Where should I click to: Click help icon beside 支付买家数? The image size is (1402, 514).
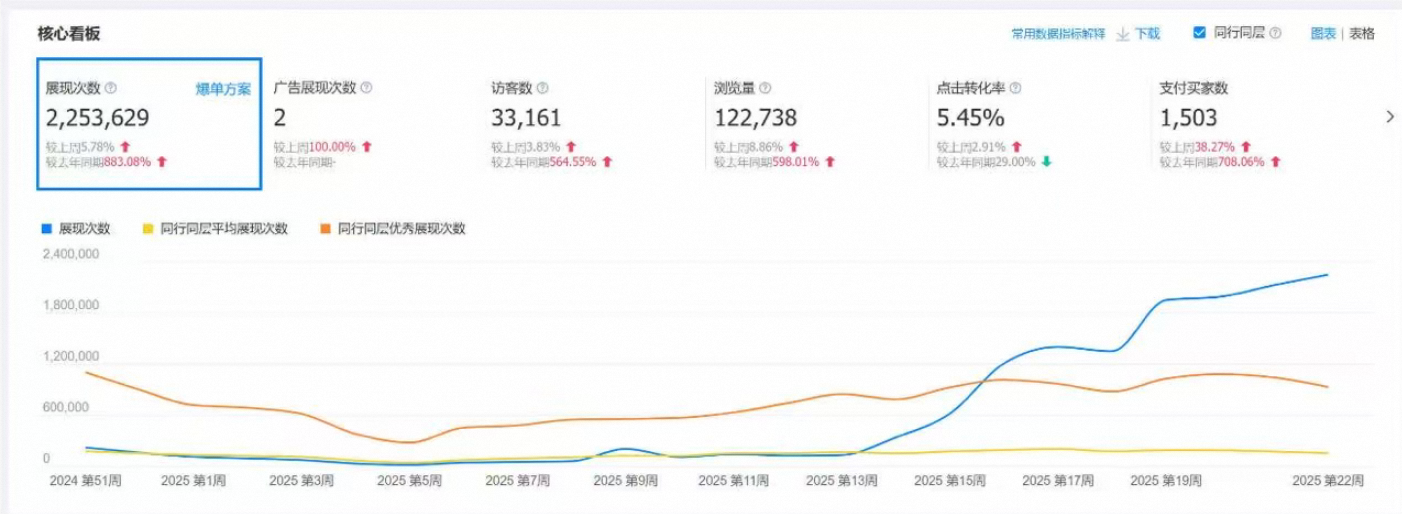click(1238, 88)
